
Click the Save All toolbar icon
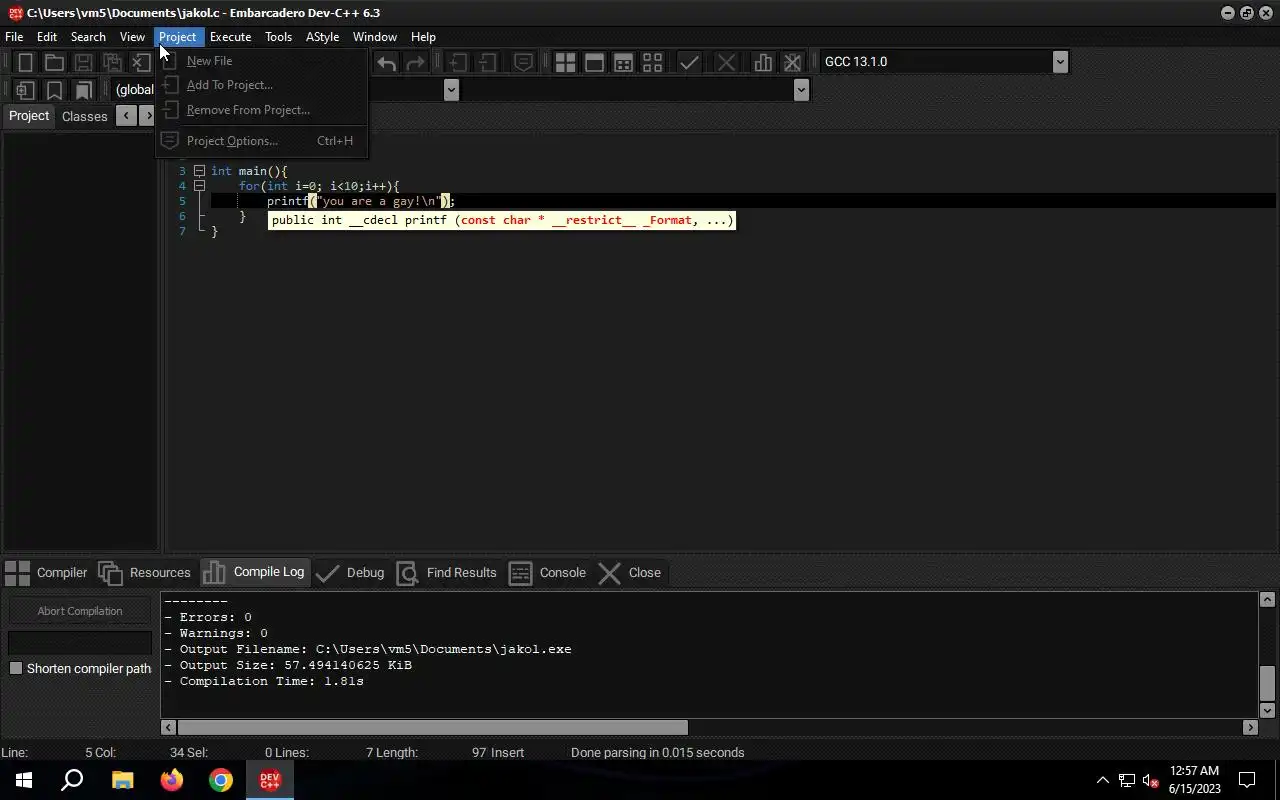(x=112, y=62)
